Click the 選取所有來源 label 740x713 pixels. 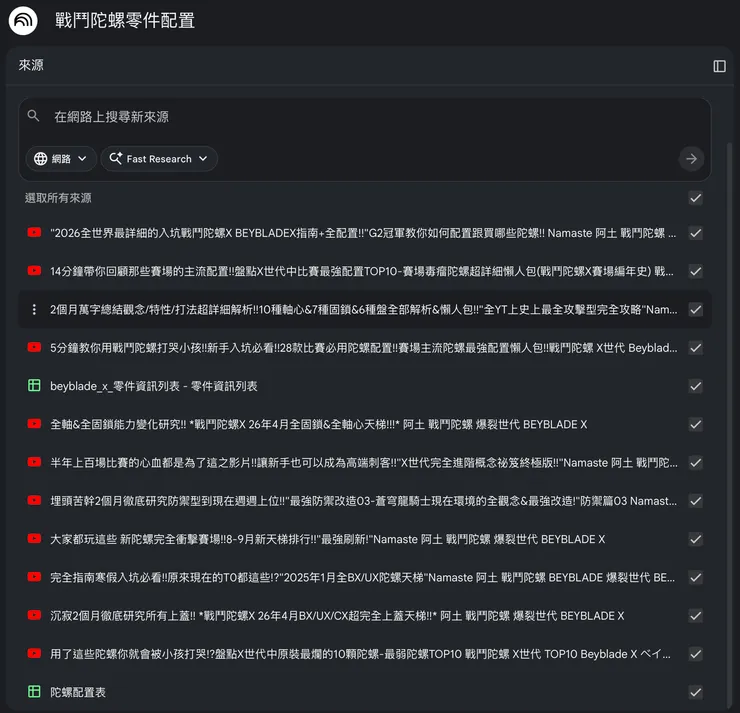point(58,198)
